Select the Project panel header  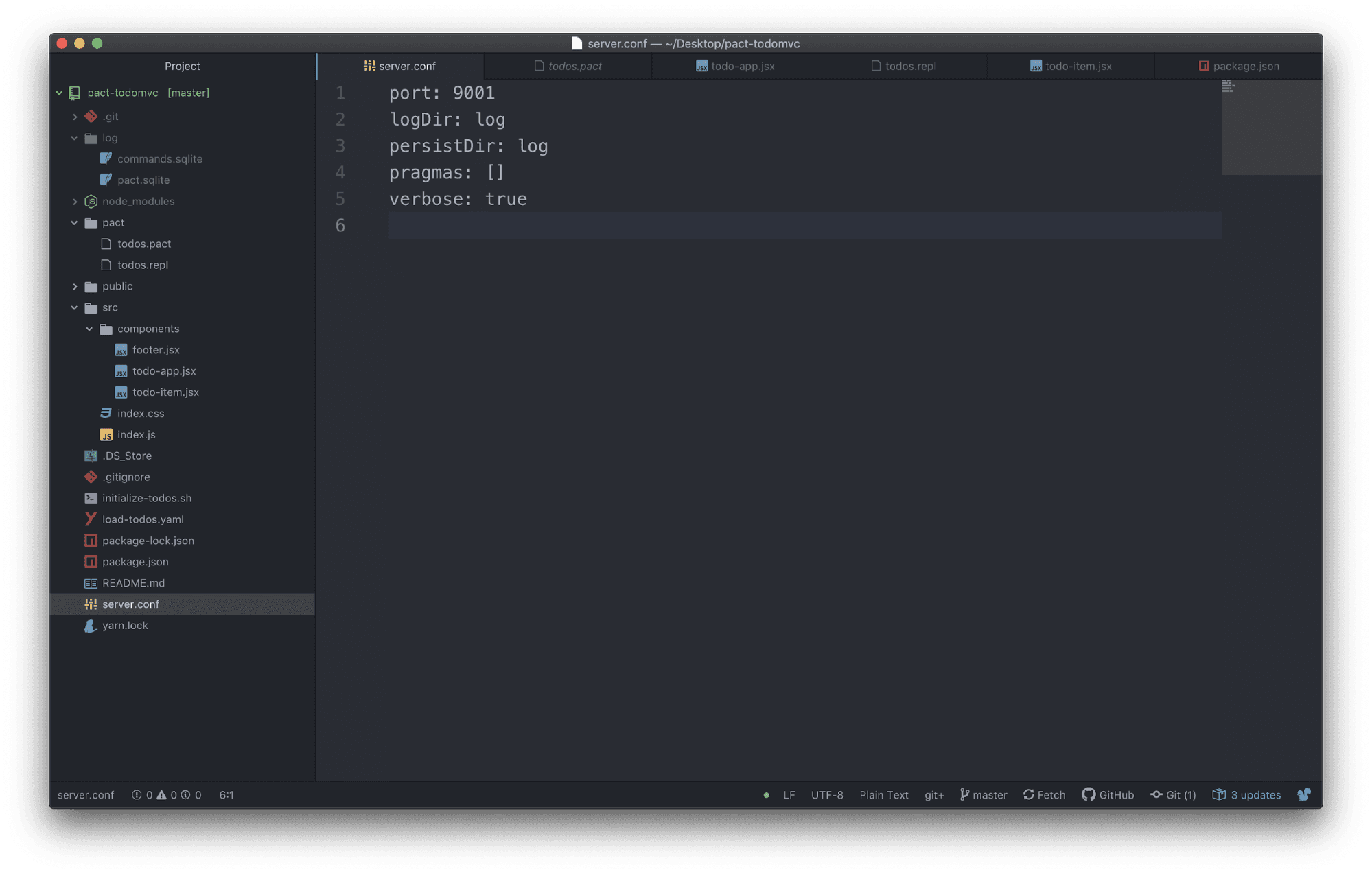[182, 66]
